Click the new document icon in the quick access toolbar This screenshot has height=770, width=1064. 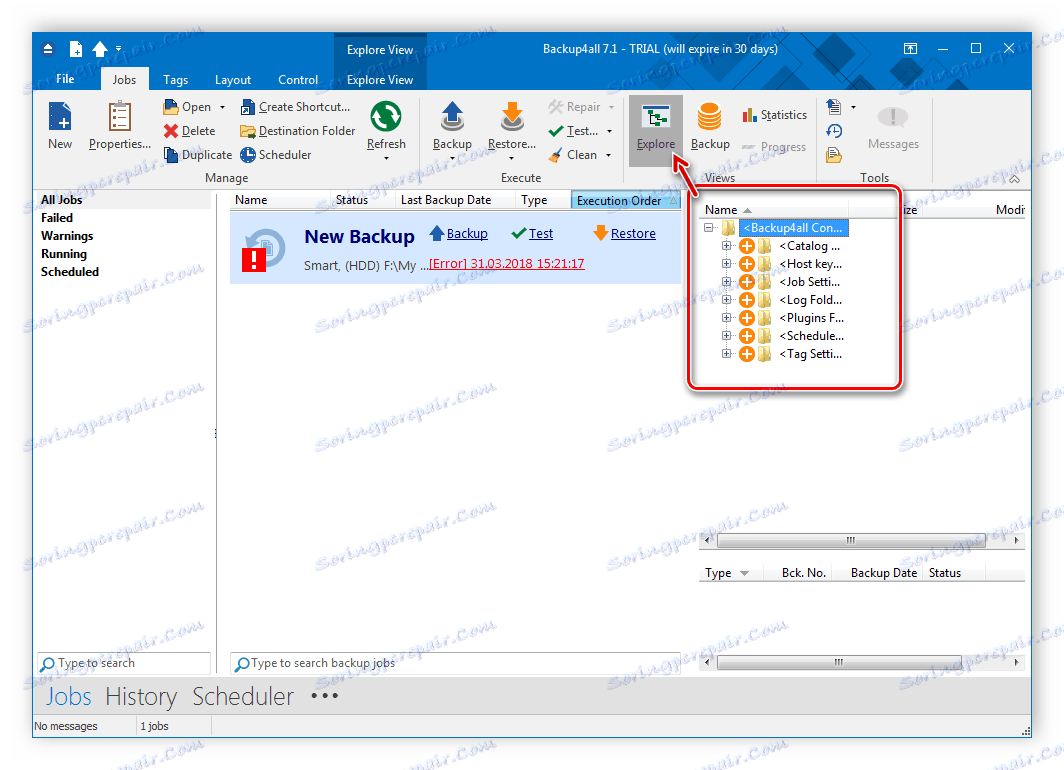tap(75, 49)
